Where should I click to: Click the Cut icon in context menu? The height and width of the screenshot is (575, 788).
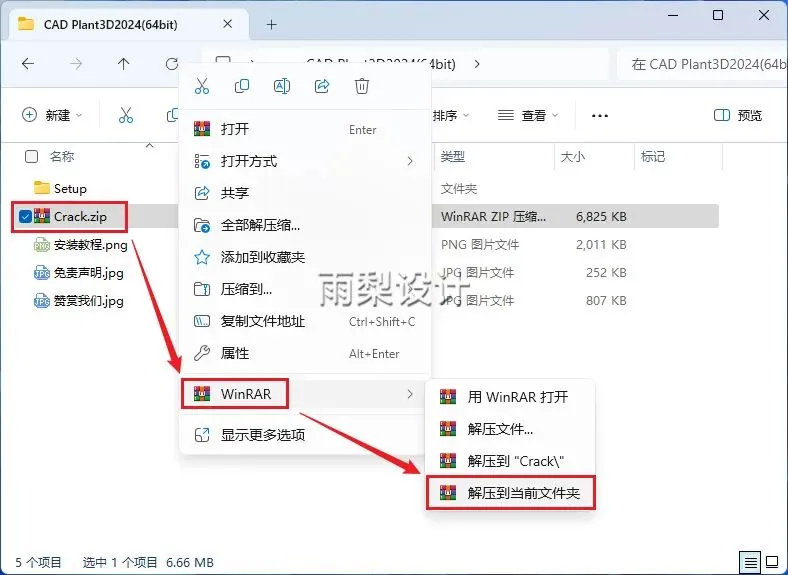[202, 86]
